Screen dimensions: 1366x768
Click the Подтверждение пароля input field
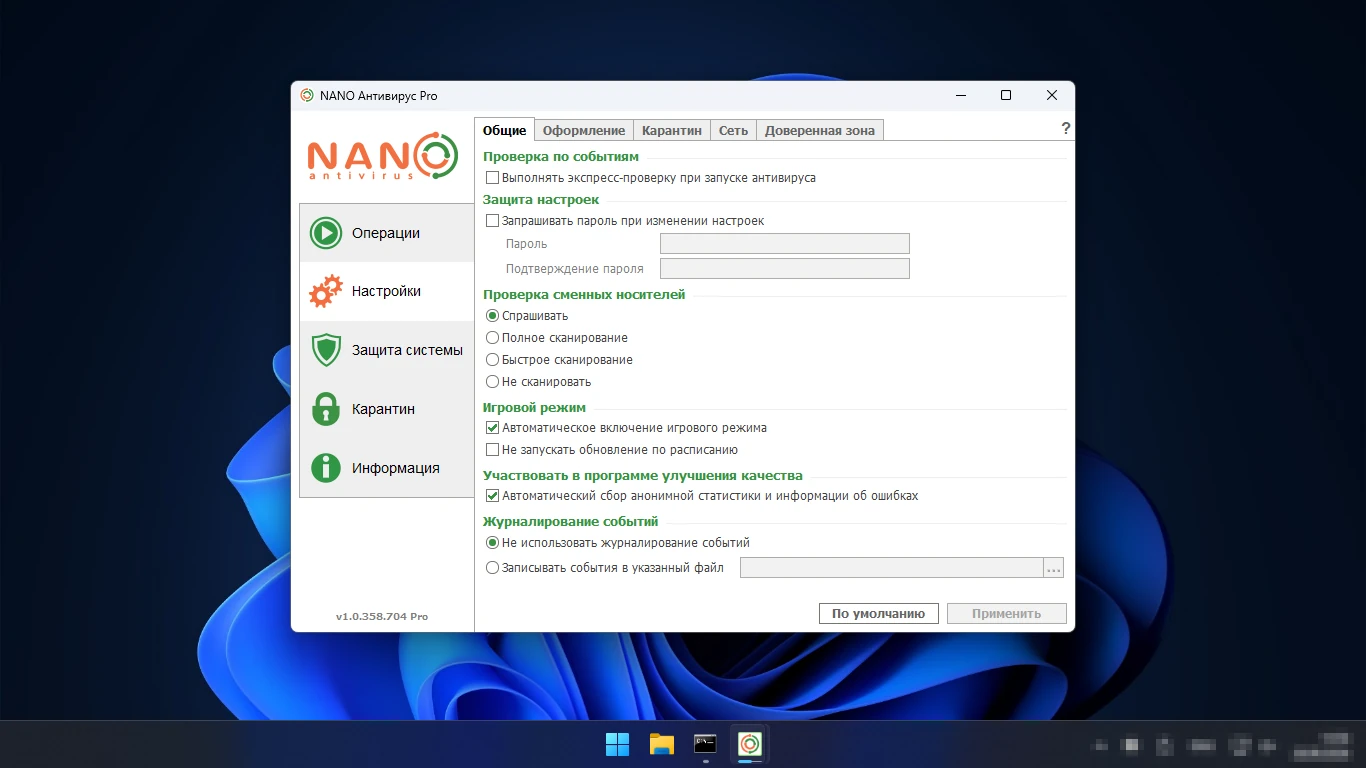tap(785, 268)
